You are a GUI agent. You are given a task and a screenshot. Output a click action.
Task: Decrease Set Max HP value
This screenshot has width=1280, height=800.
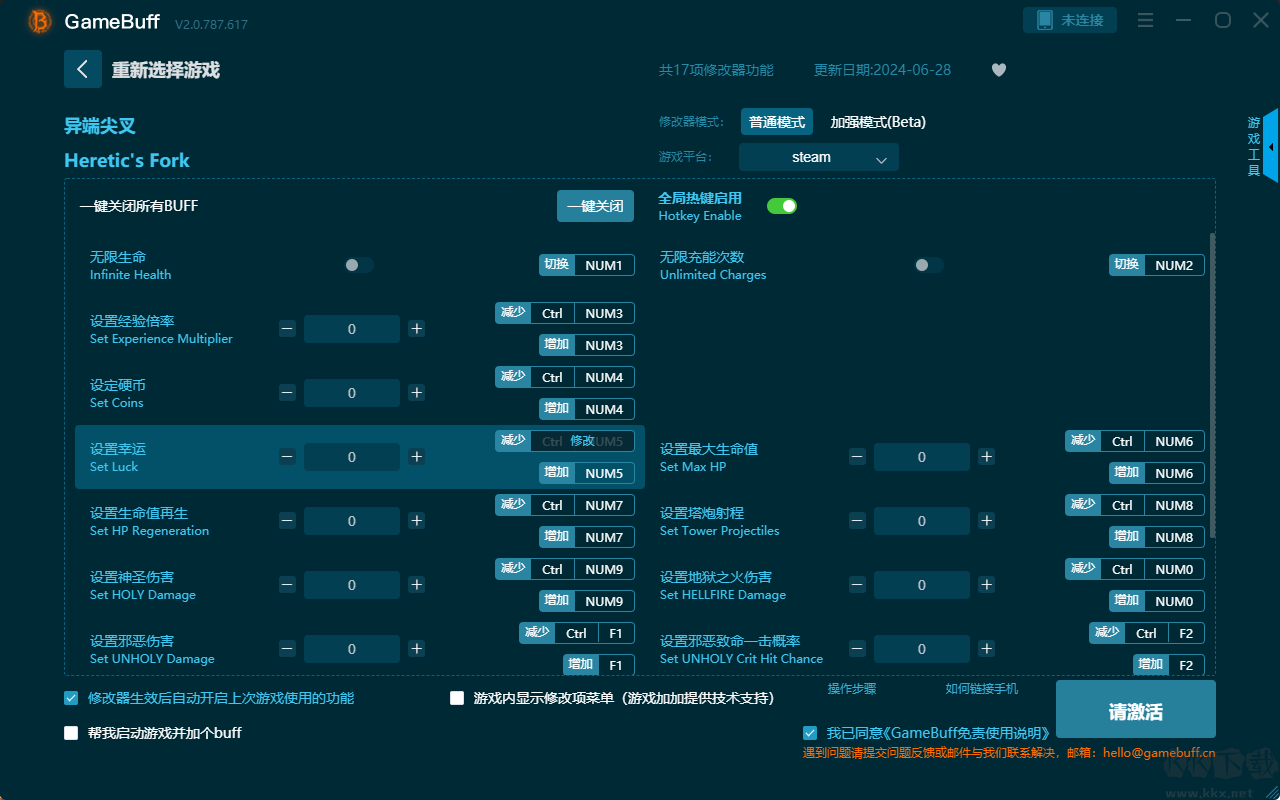[x=857, y=457]
